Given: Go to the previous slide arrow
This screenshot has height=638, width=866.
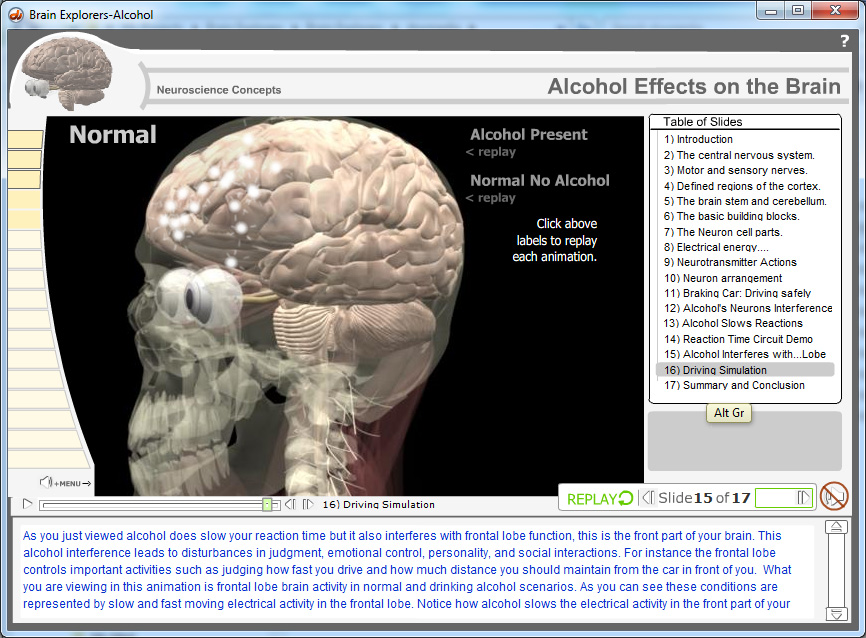Looking at the screenshot, I should coord(647,497).
